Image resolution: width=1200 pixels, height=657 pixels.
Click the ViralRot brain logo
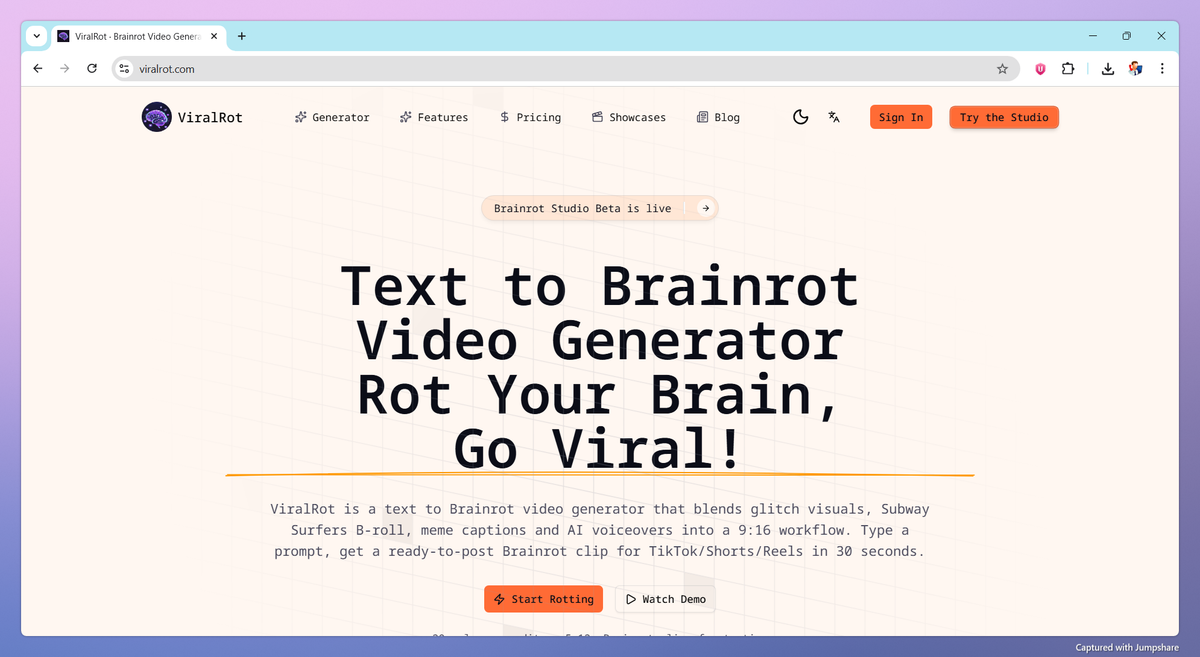(156, 117)
